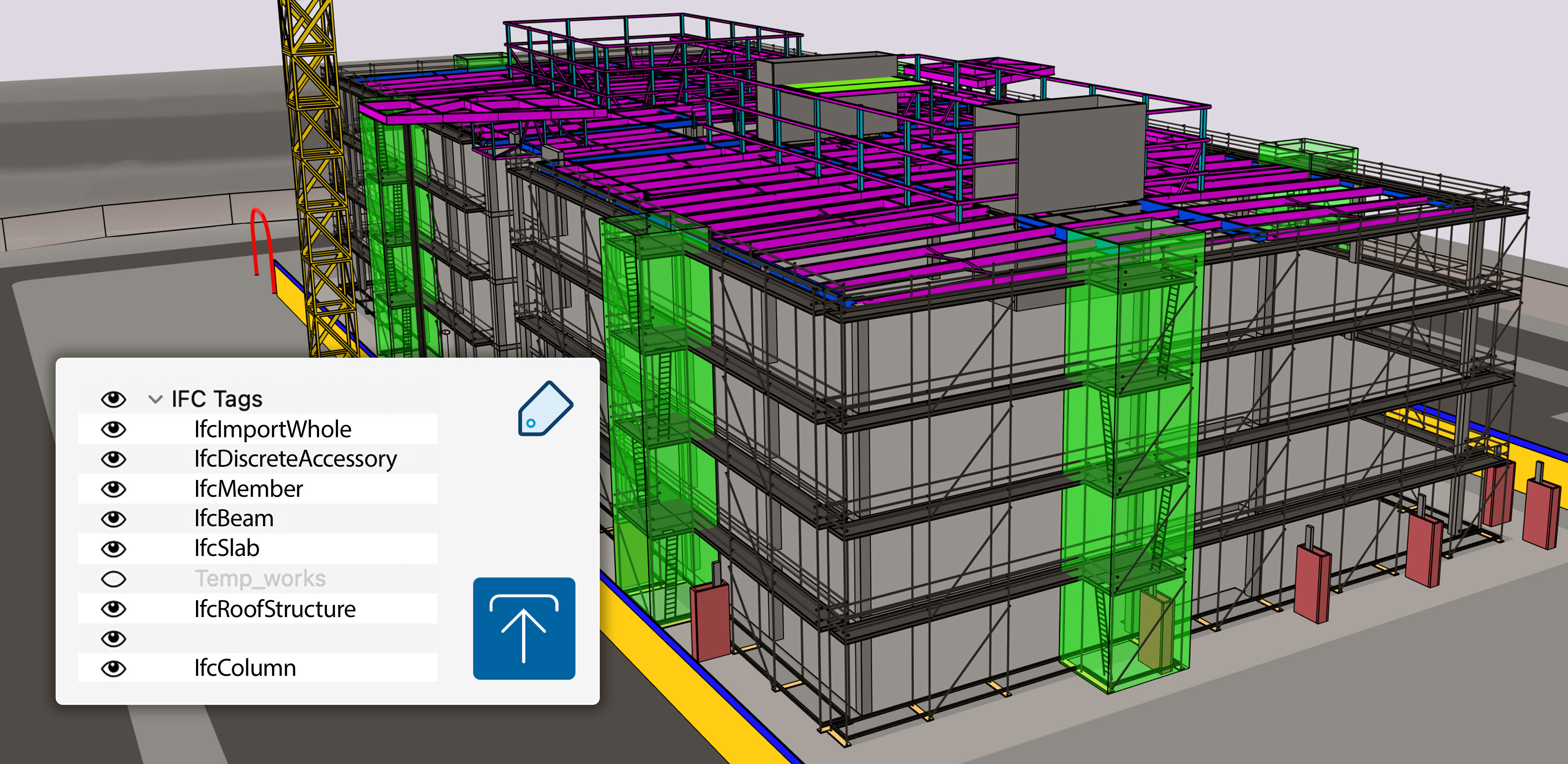Toggle the eye icon for IfcMember
1568x764 pixels.
point(113,489)
